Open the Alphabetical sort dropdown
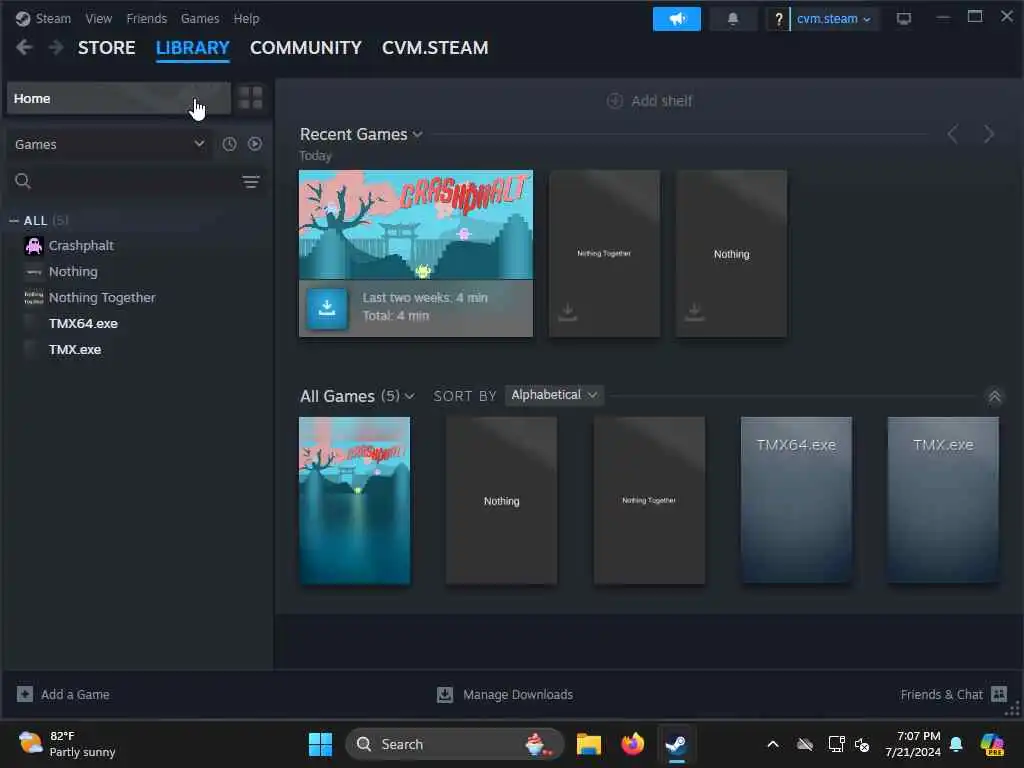Image resolution: width=1024 pixels, height=768 pixels. point(554,394)
